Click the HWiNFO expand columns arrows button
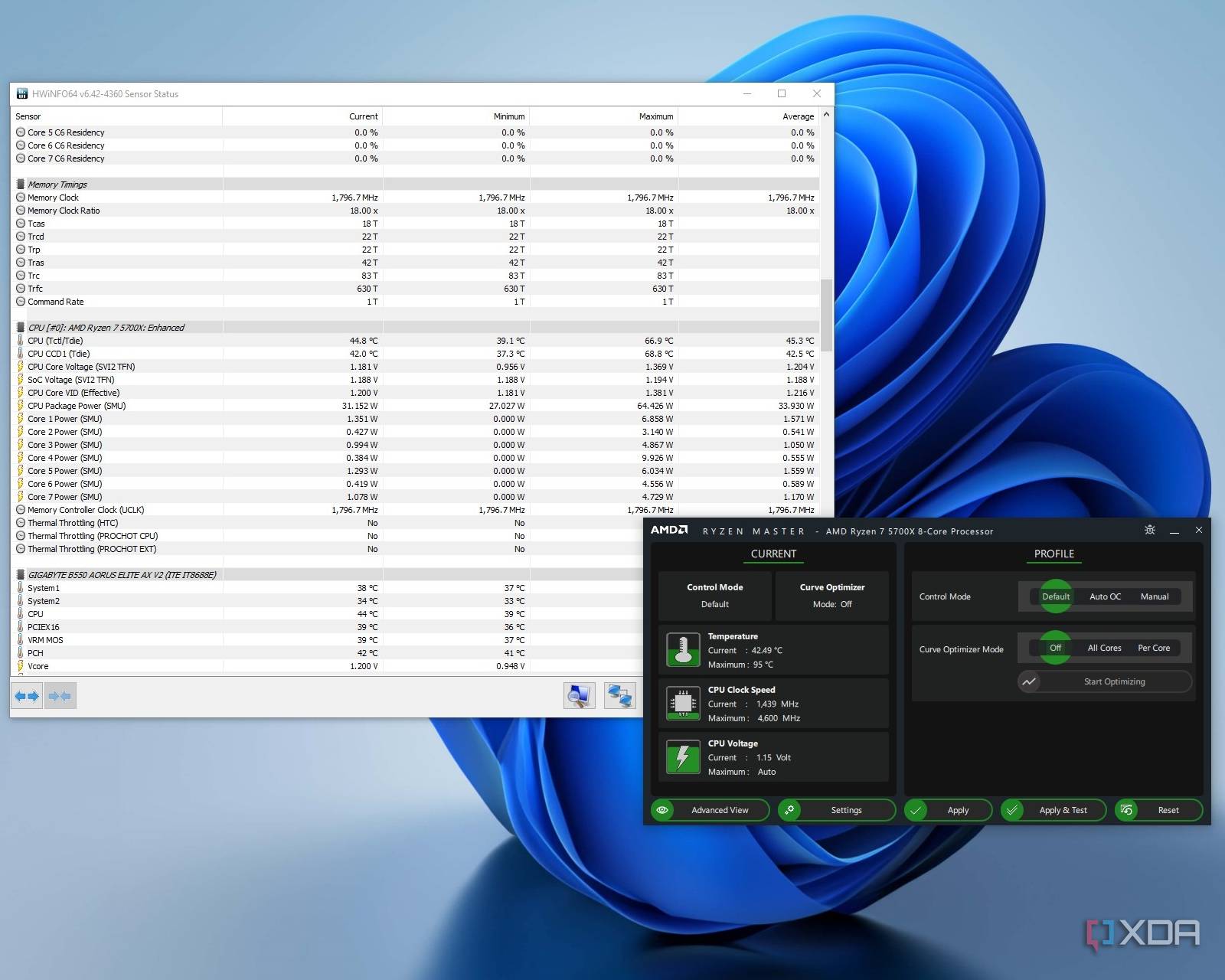The width and height of the screenshot is (1225, 980). point(27,696)
